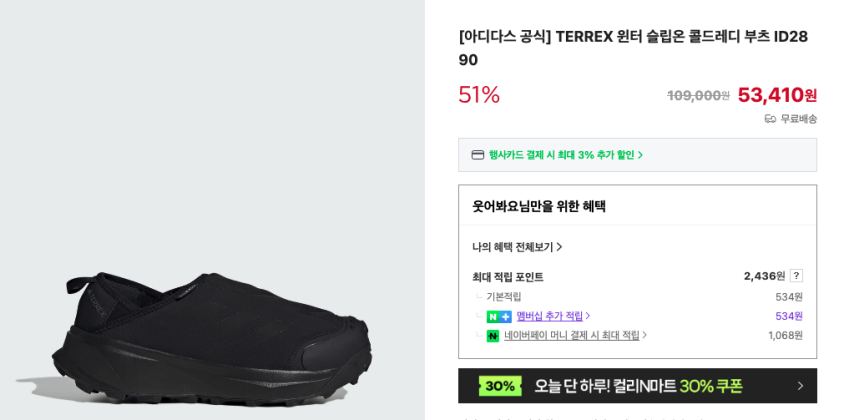This screenshot has width=849, height=420.
Task: Click the 51% discount rate
Action: click(479, 95)
